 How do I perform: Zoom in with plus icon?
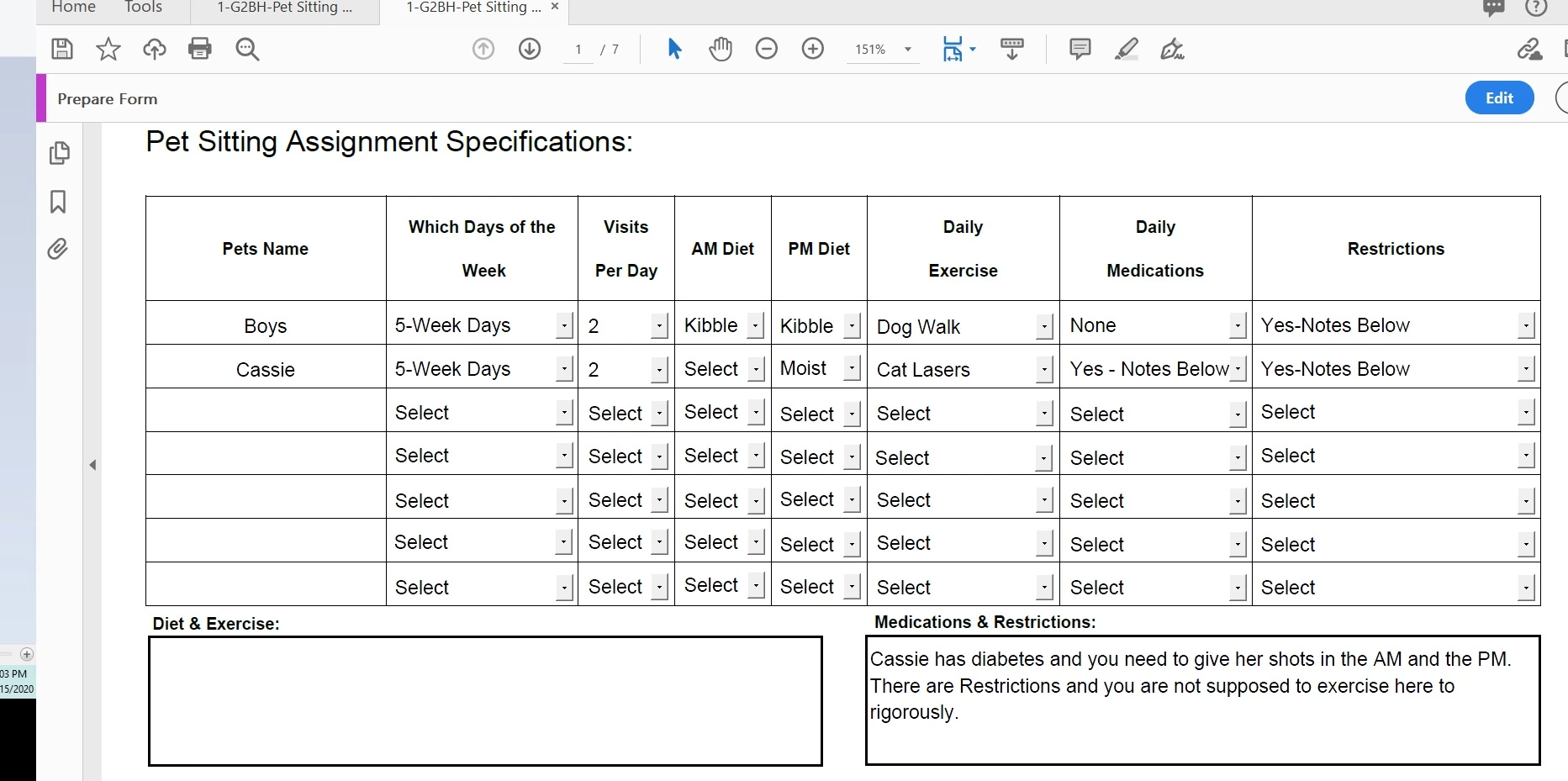(813, 49)
